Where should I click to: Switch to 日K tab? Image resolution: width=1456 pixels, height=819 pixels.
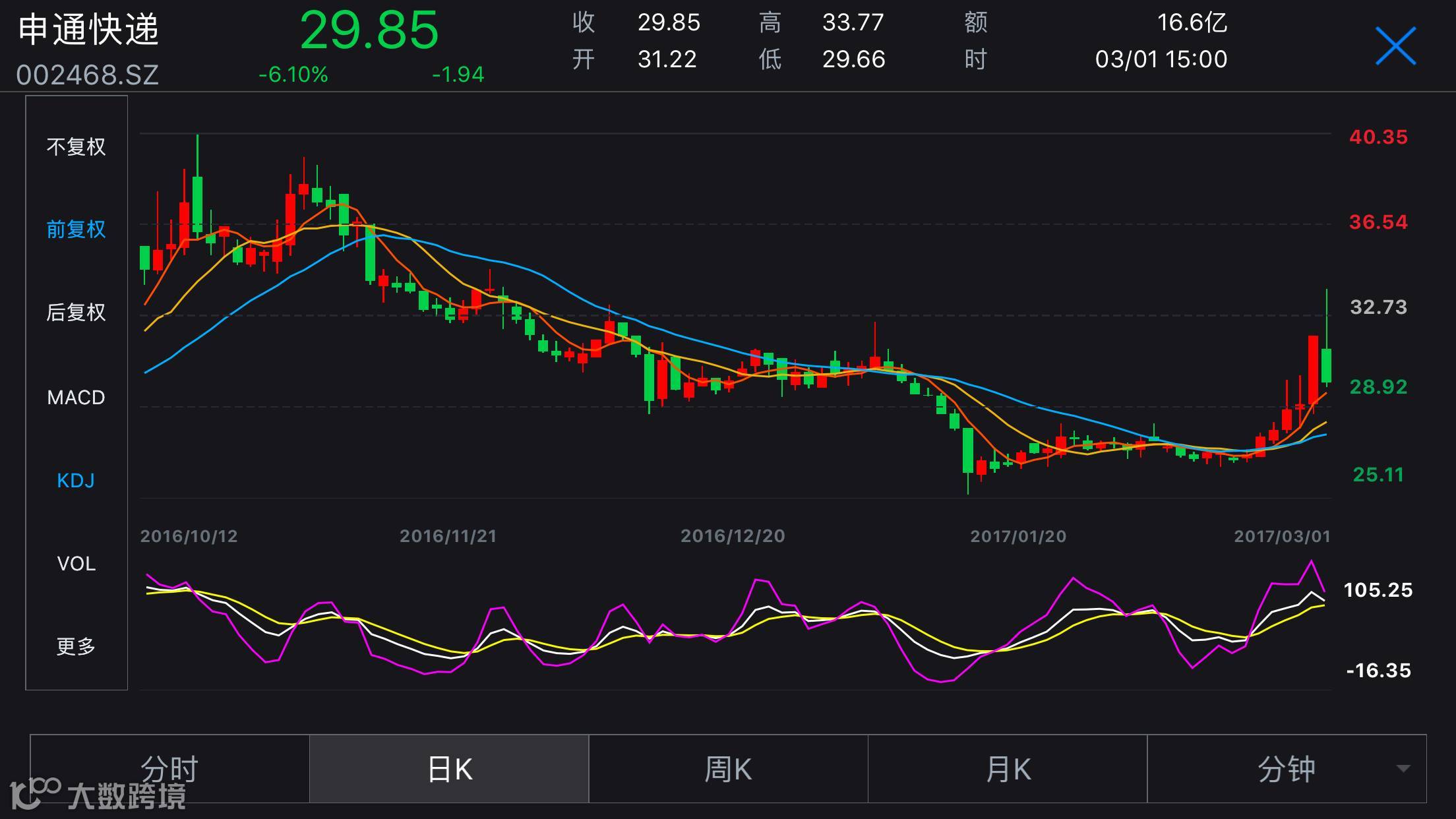[x=449, y=769]
